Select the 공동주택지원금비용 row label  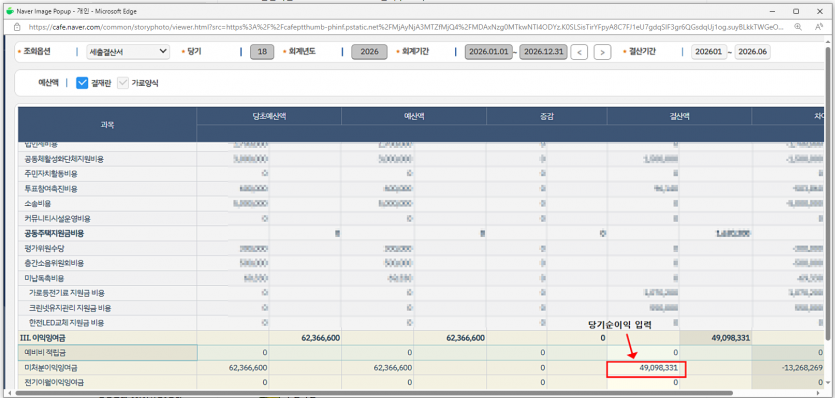coord(54,233)
